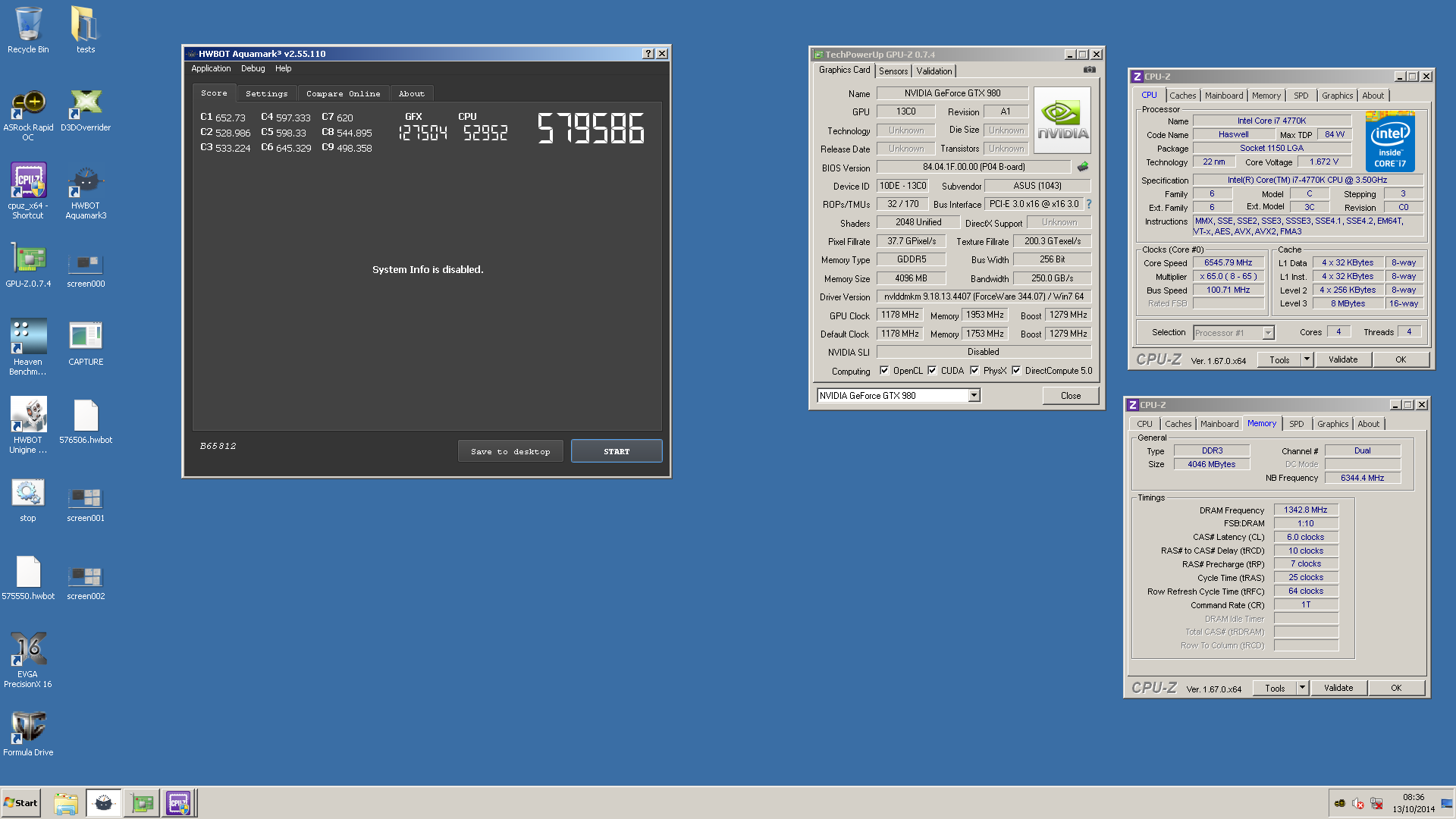Image resolution: width=1456 pixels, height=819 pixels.
Task: Open Help menu in Aquamark3
Action: pyautogui.click(x=283, y=68)
